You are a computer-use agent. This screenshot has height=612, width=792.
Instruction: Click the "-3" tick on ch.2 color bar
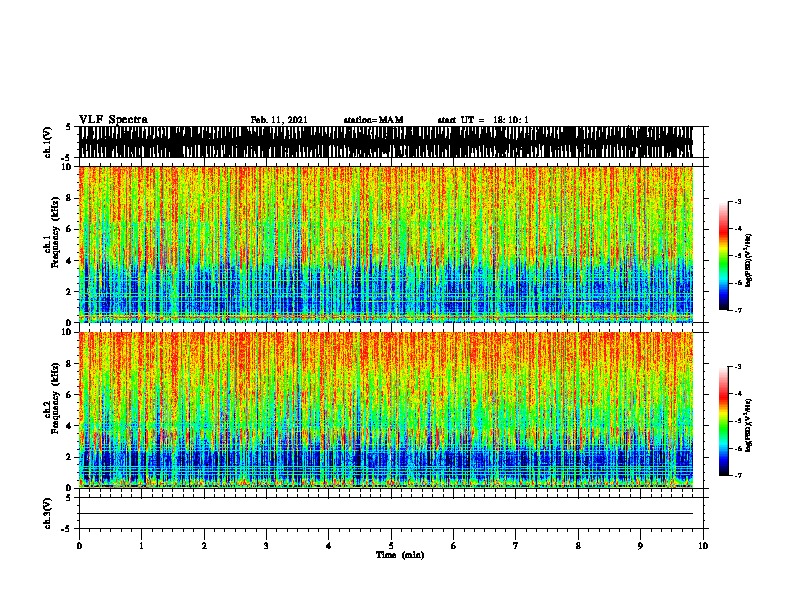738,367
